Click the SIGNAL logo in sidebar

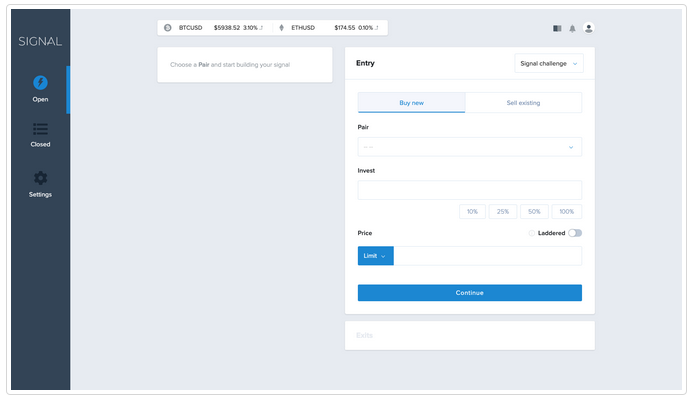(x=40, y=41)
